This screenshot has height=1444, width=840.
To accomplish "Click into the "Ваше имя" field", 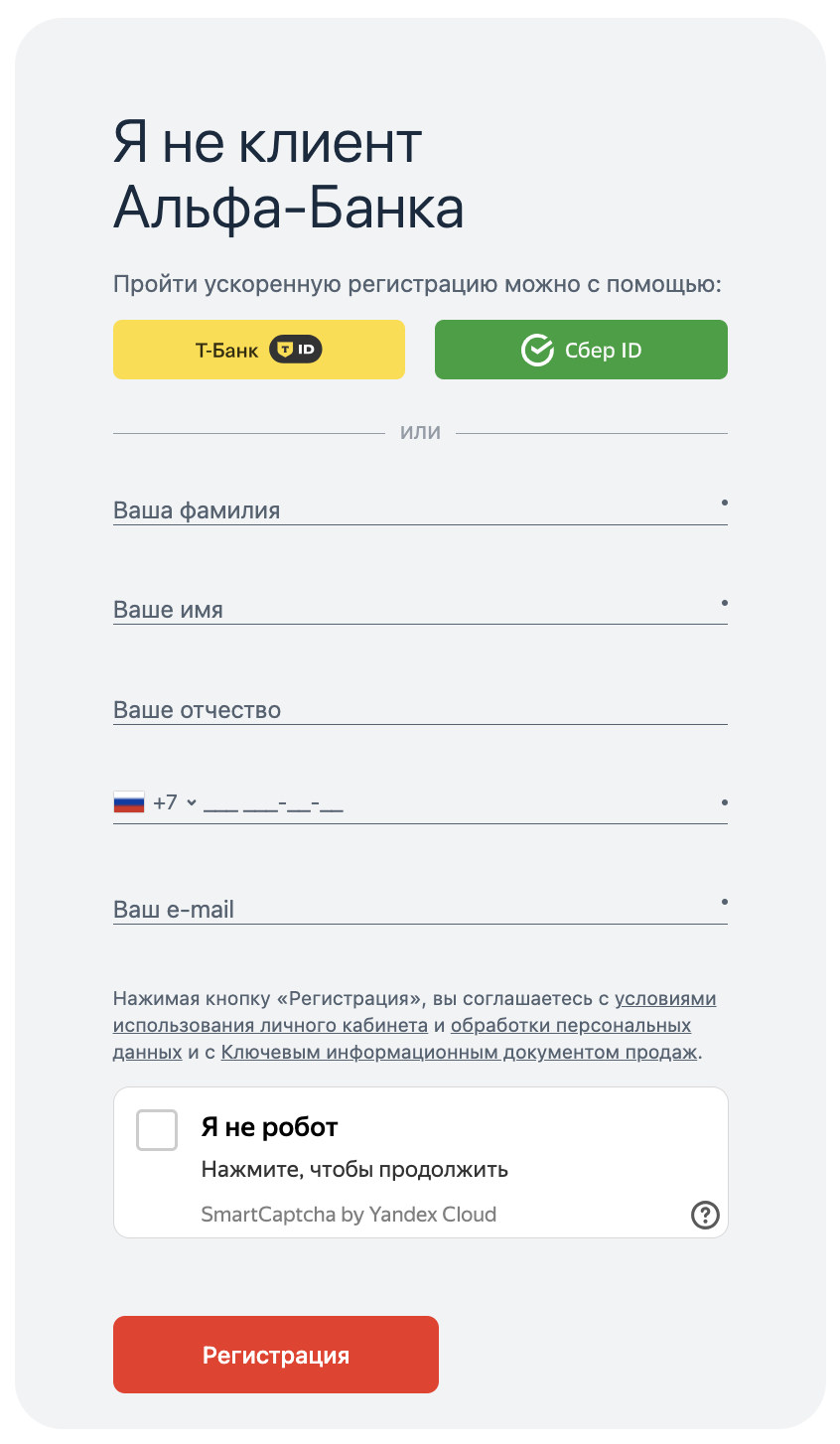I will tap(417, 610).
